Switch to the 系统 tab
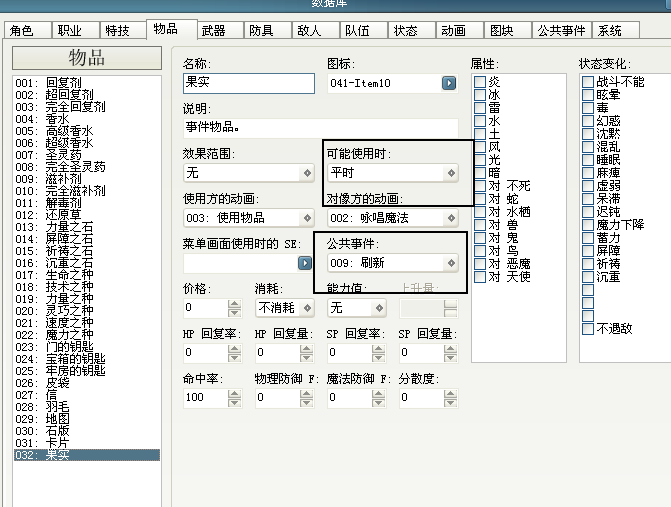 [616, 30]
